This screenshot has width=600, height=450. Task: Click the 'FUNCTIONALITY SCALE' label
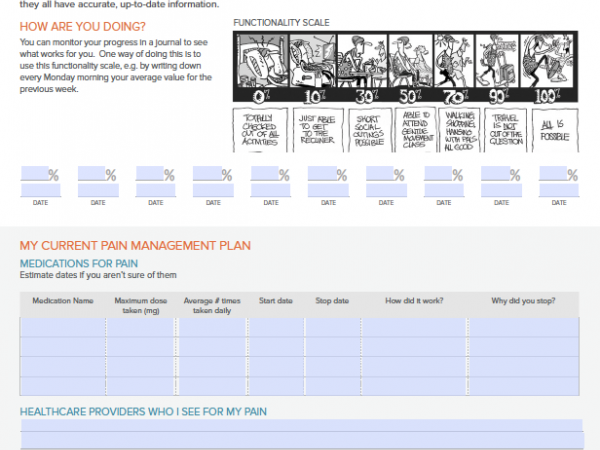pyautogui.click(x=281, y=23)
